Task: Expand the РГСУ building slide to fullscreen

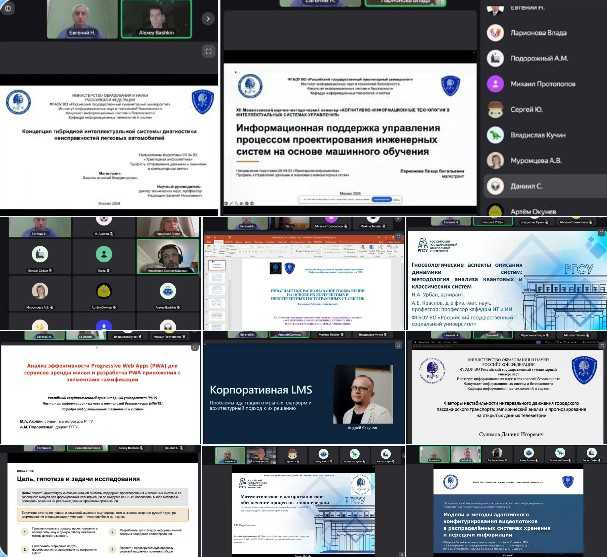Action: [x=601, y=233]
